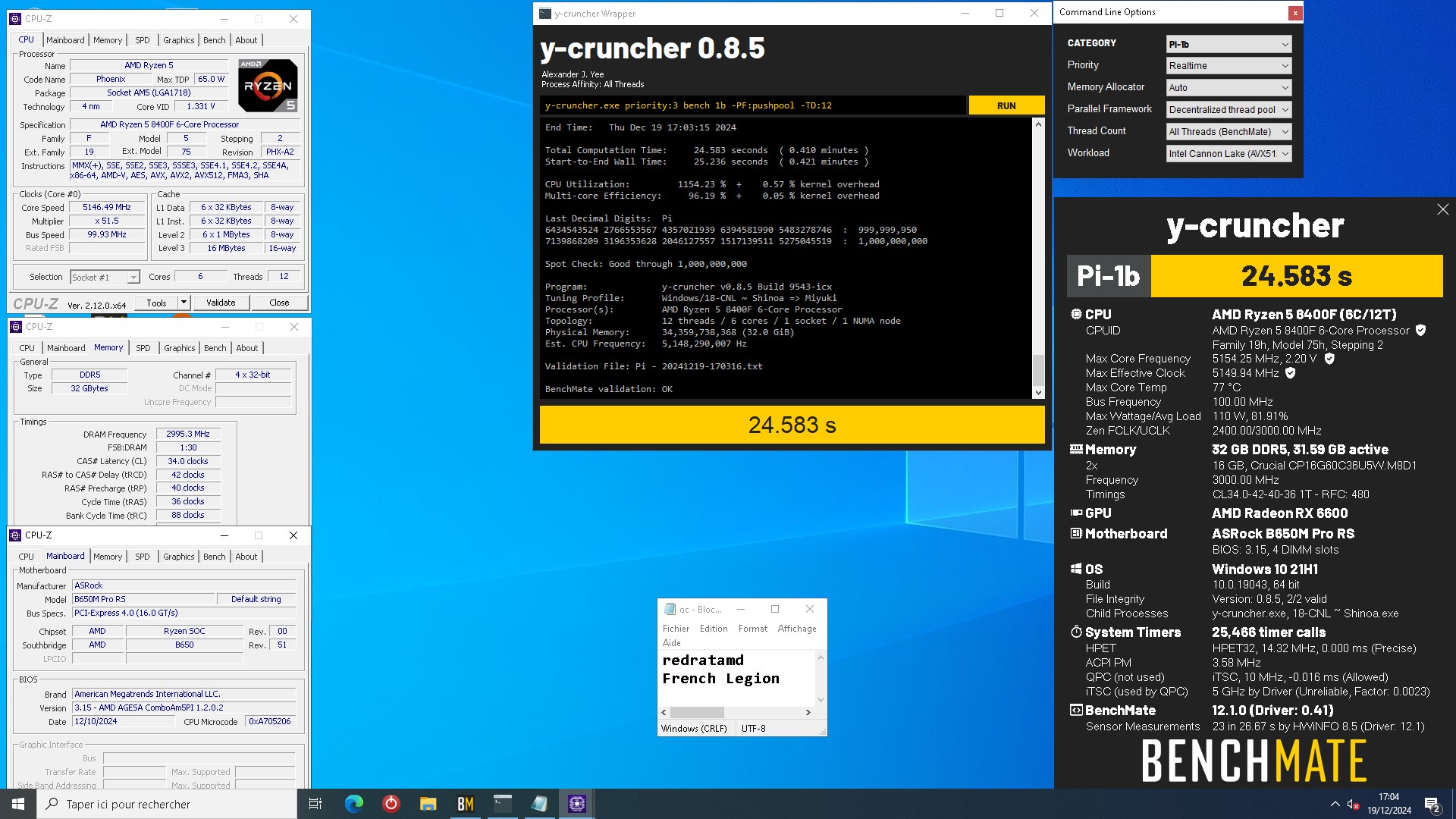This screenshot has width=1456, height=819.
Task: Open CPU-Z Socket #1 selection dropdown
Action: tap(105, 278)
